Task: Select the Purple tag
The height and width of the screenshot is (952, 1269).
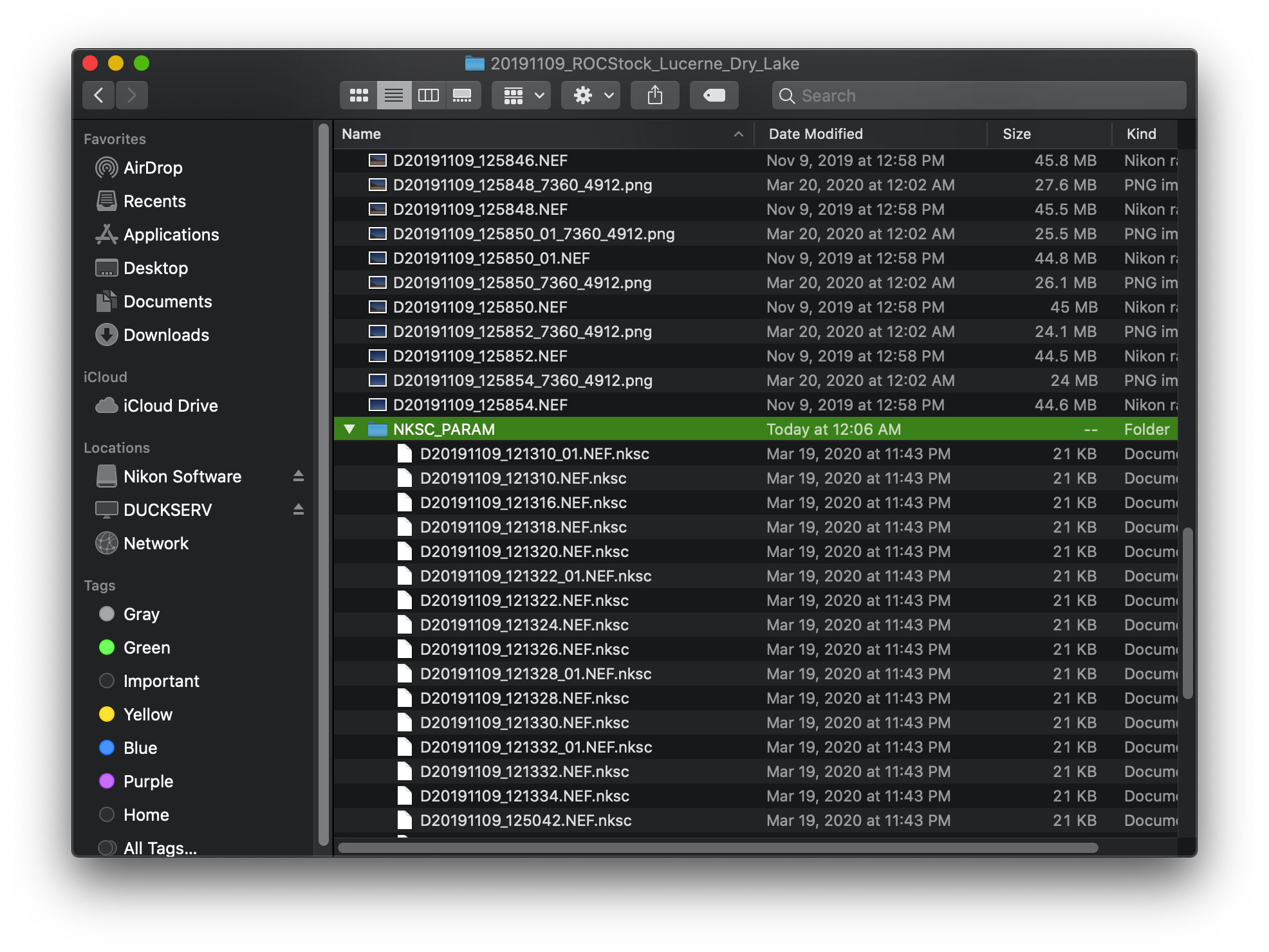Action: coord(148,782)
